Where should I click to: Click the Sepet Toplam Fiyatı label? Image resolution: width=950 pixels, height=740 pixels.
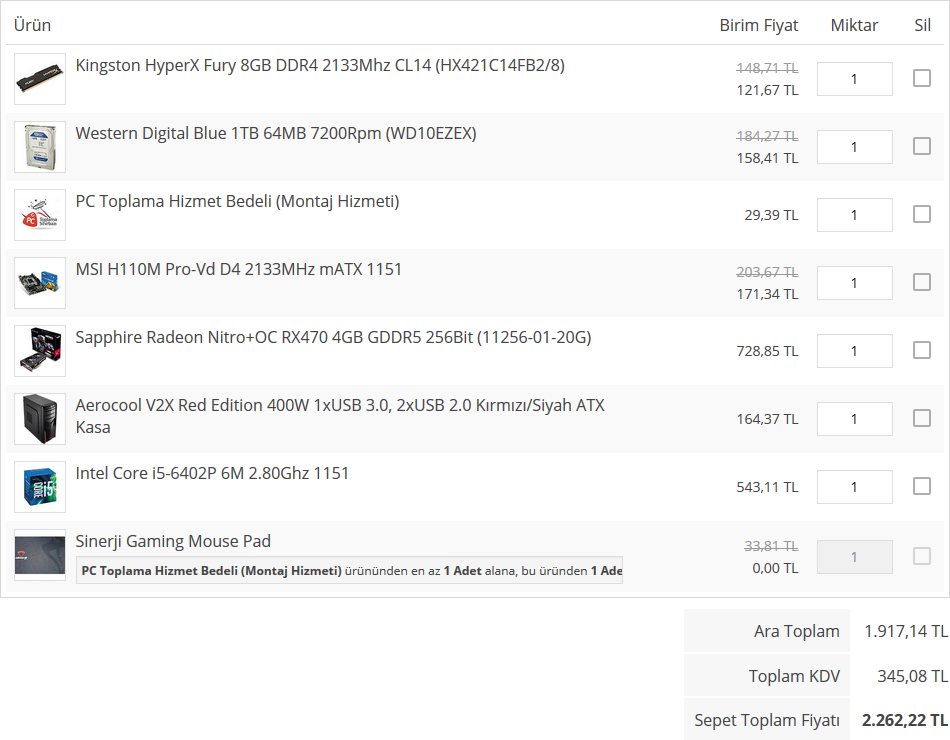766,721
